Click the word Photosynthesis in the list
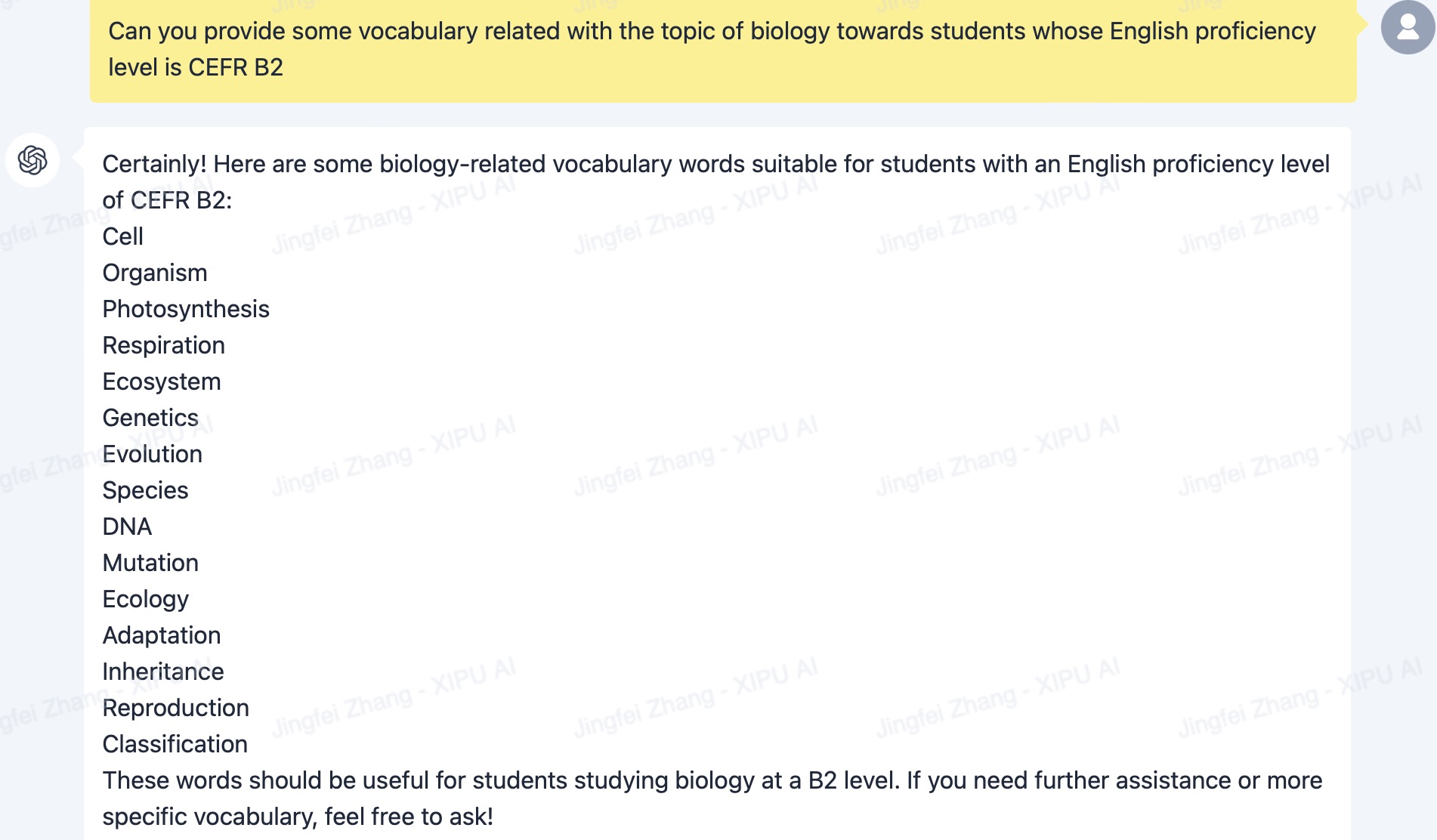 pyautogui.click(x=186, y=309)
